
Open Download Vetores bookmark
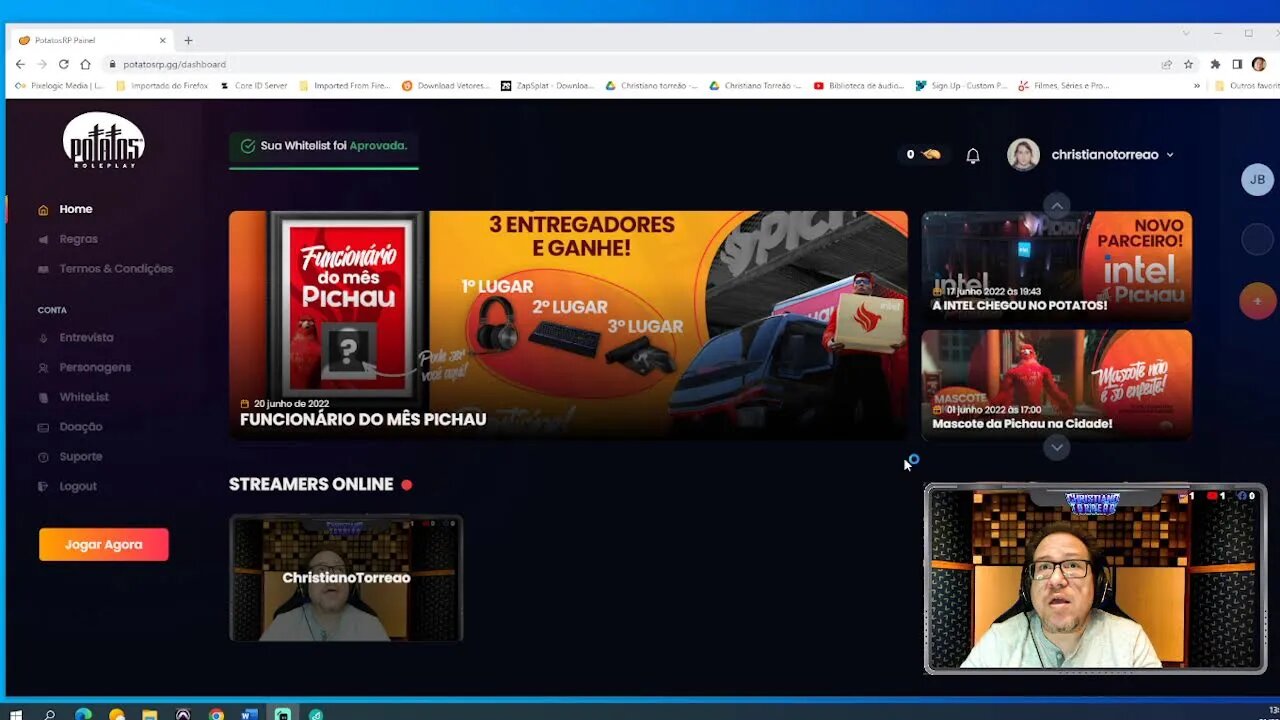(x=445, y=86)
